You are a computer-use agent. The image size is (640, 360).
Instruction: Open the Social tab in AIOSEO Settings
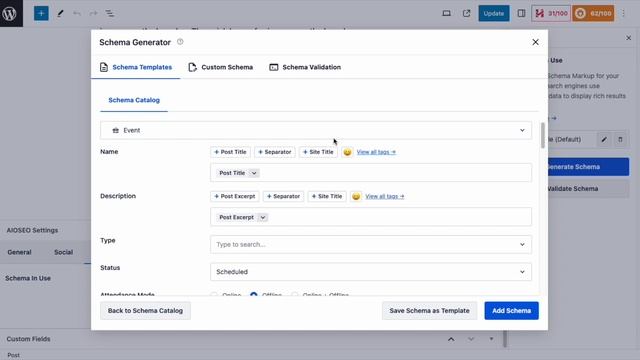pyautogui.click(x=63, y=252)
